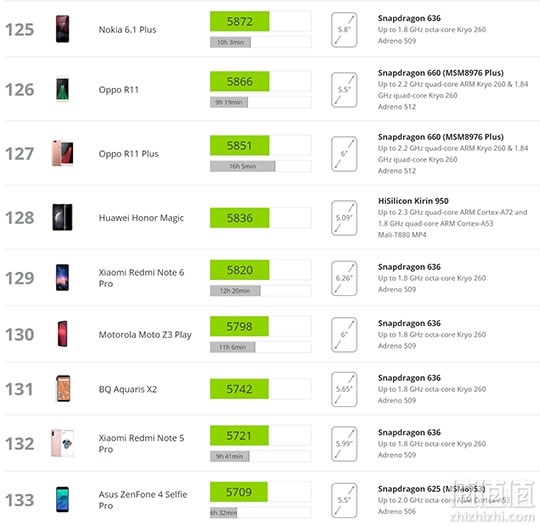Viewport: 540px width, 527px height.
Task: Click the 5.5" screen icon for Asus ZenFone
Action: 344,500
